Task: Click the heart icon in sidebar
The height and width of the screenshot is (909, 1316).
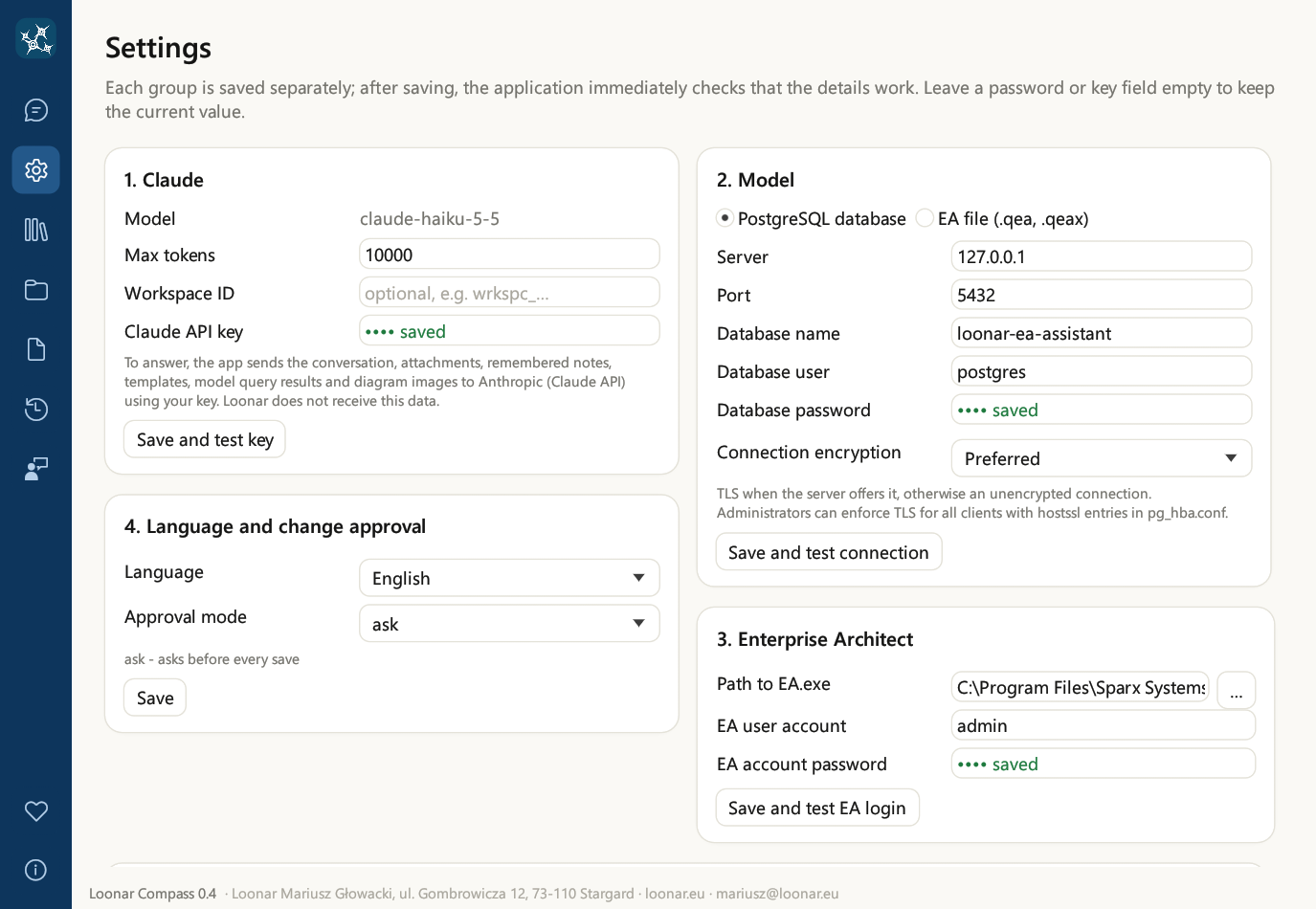Action: tap(35, 811)
